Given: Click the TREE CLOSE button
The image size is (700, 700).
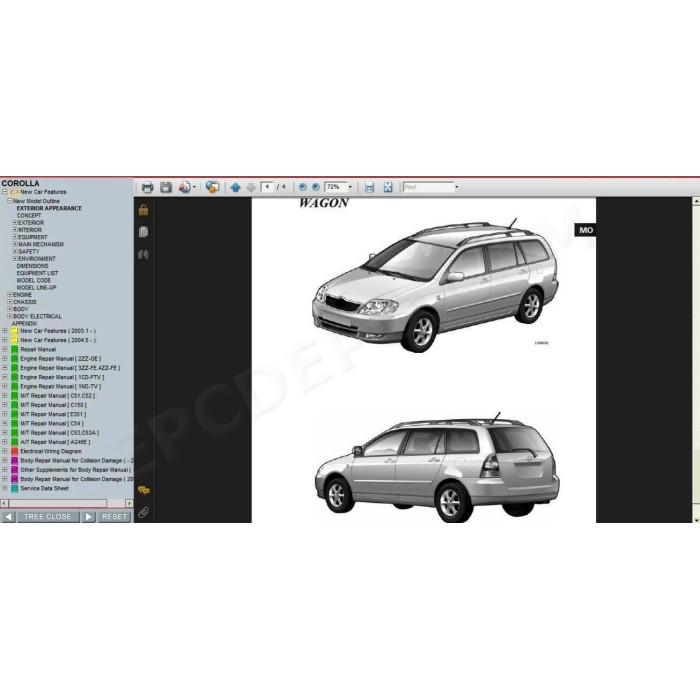Looking at the screenshot, I should 48,517.
